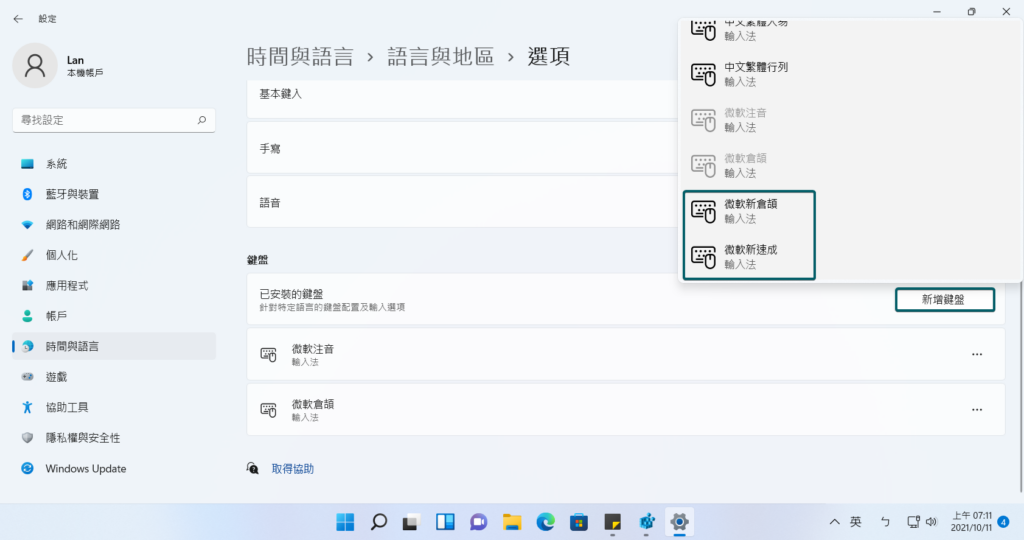1024x540 pixels.
Task: Navigate to 時間與語言 breadcrumb
Action: tap(300, 57)
